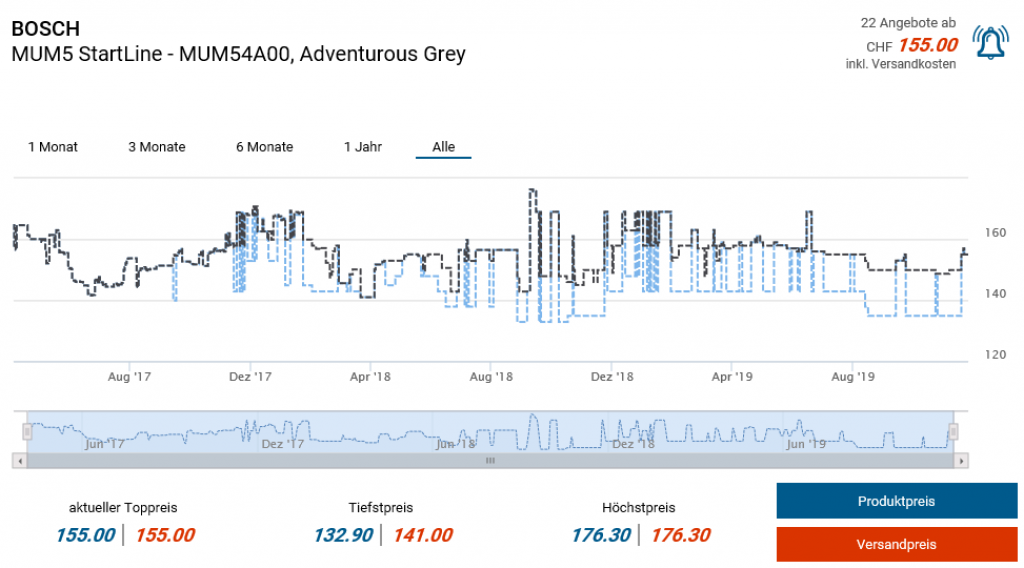
Task: Show the 6 Monate price history
Action: [265, 147]
